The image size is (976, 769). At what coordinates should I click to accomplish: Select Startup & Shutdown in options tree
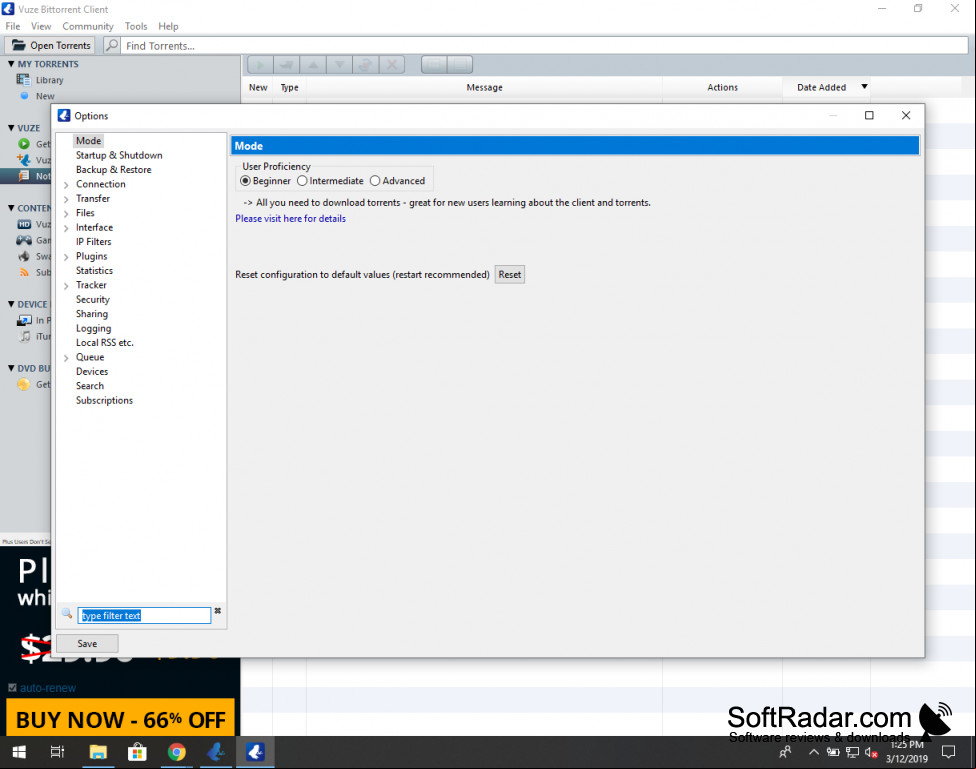[119, 155]
